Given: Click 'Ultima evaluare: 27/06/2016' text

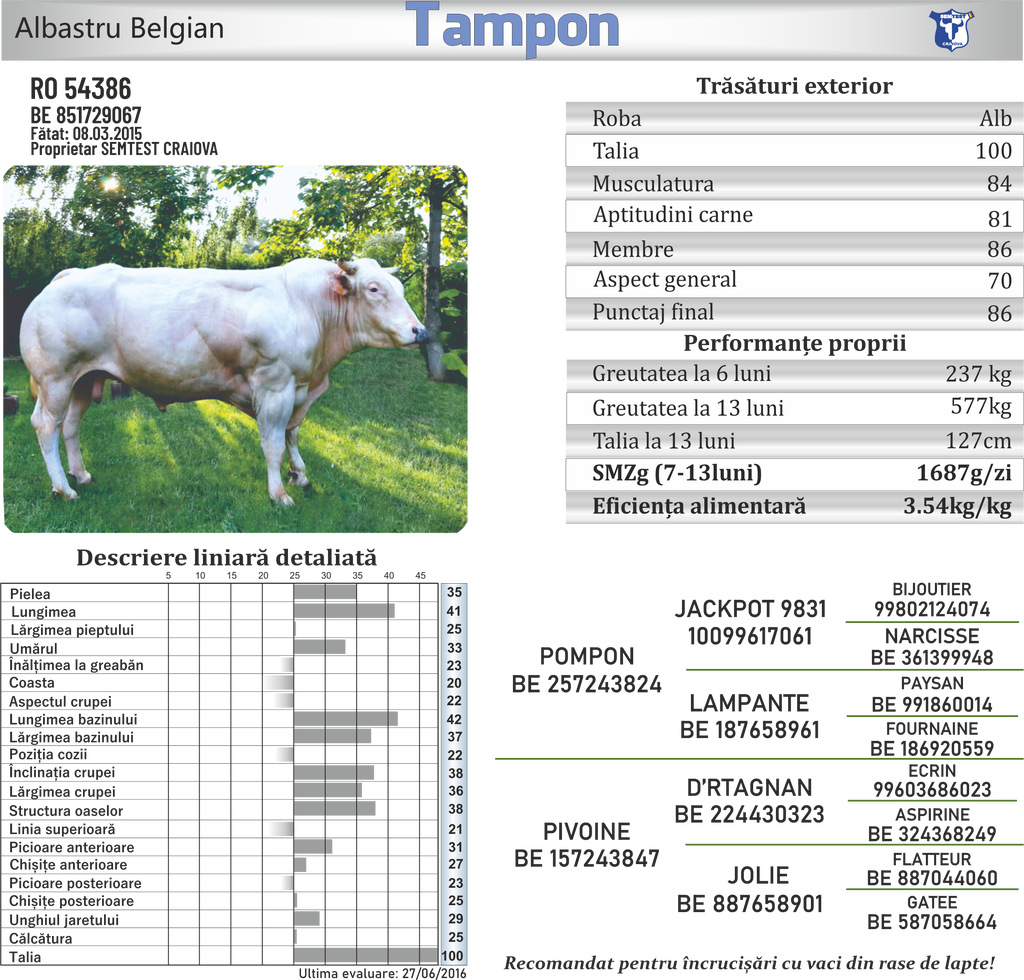Looking at the screenshot, I should (x=383, y=973).
